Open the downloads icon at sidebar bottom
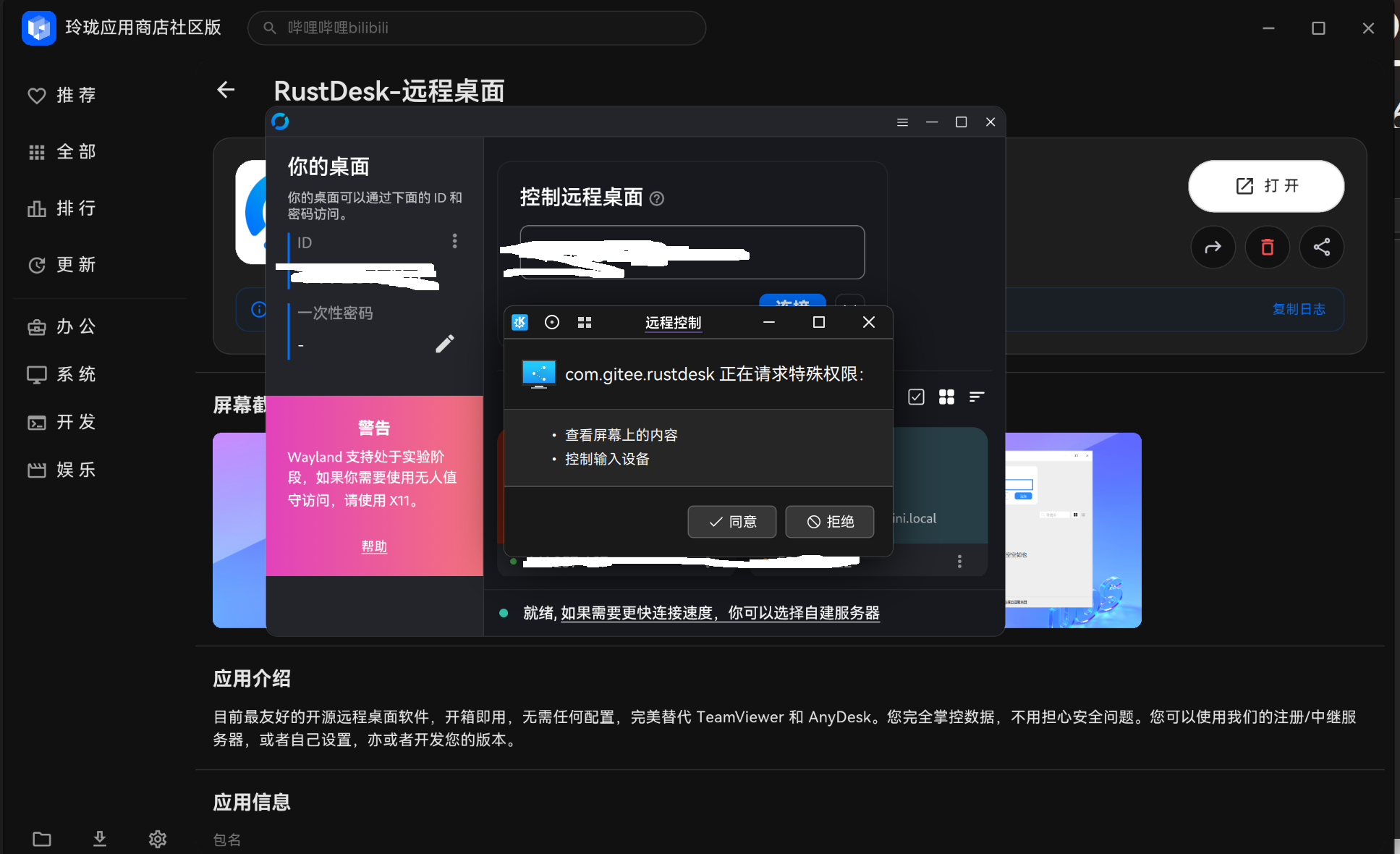 click(x=100, y=839)
